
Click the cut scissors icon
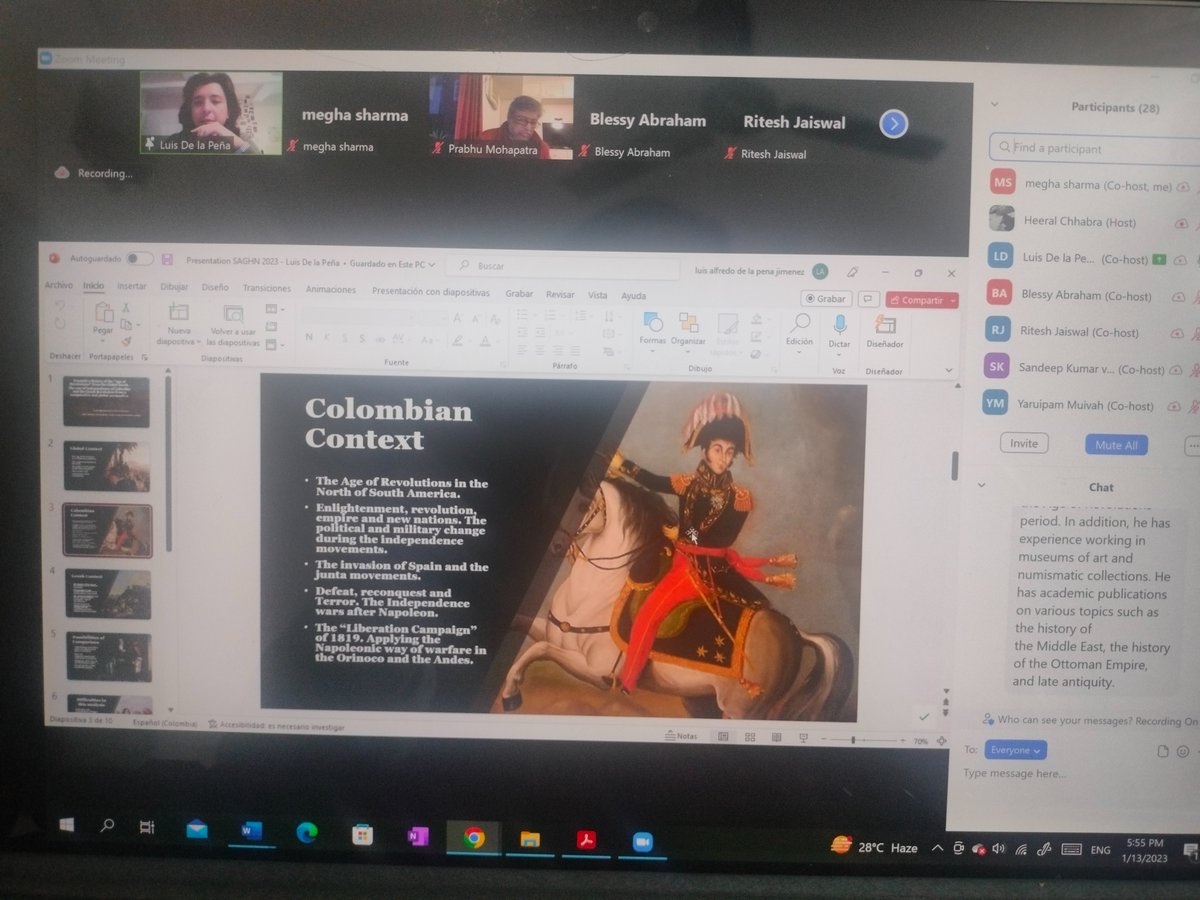[x=126, y=308]
